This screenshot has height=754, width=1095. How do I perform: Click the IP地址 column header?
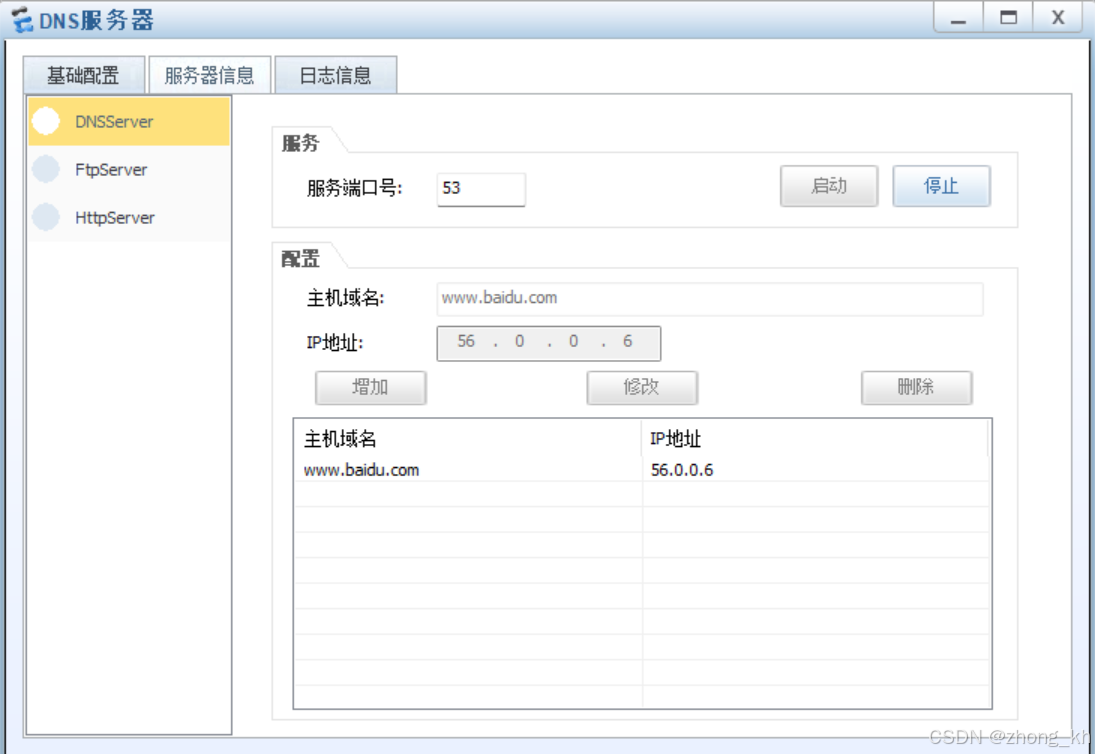814,439
